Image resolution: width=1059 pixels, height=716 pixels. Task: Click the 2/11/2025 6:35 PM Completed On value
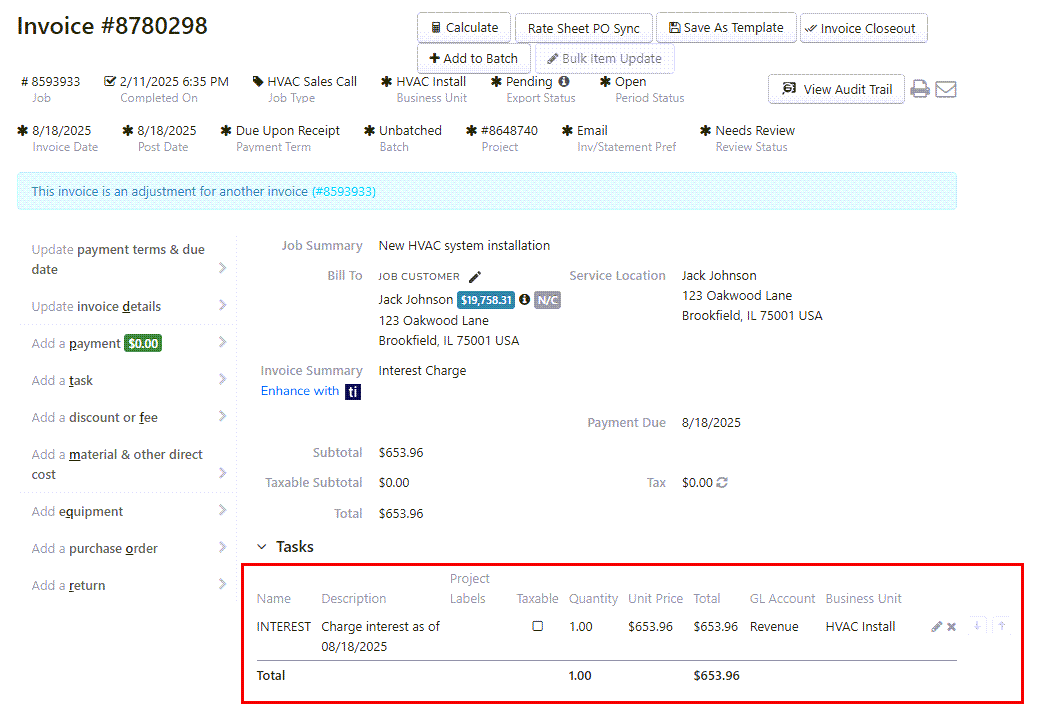(174, 82)
